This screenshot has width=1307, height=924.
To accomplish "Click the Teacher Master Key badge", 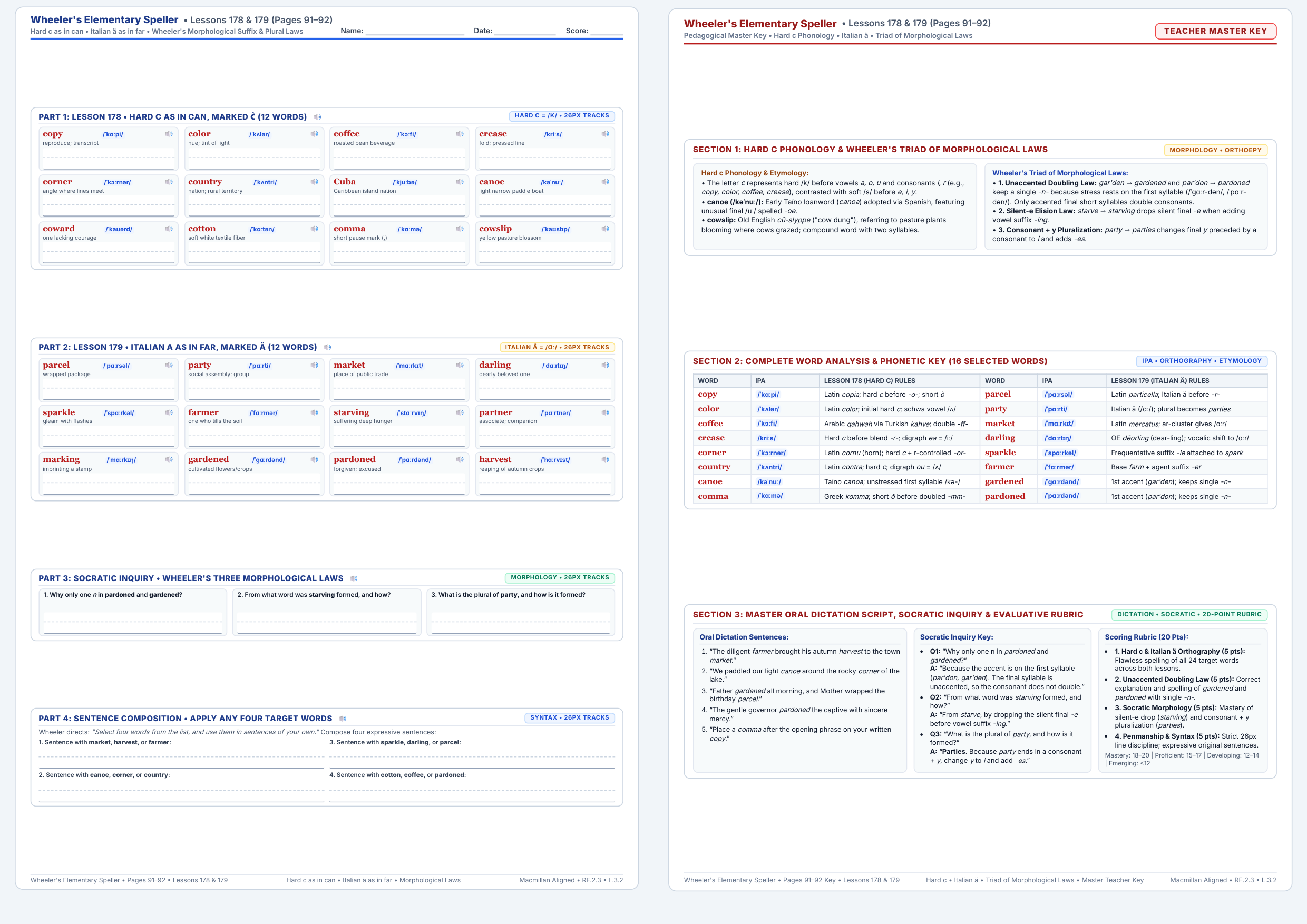I will pos(1215,31).
